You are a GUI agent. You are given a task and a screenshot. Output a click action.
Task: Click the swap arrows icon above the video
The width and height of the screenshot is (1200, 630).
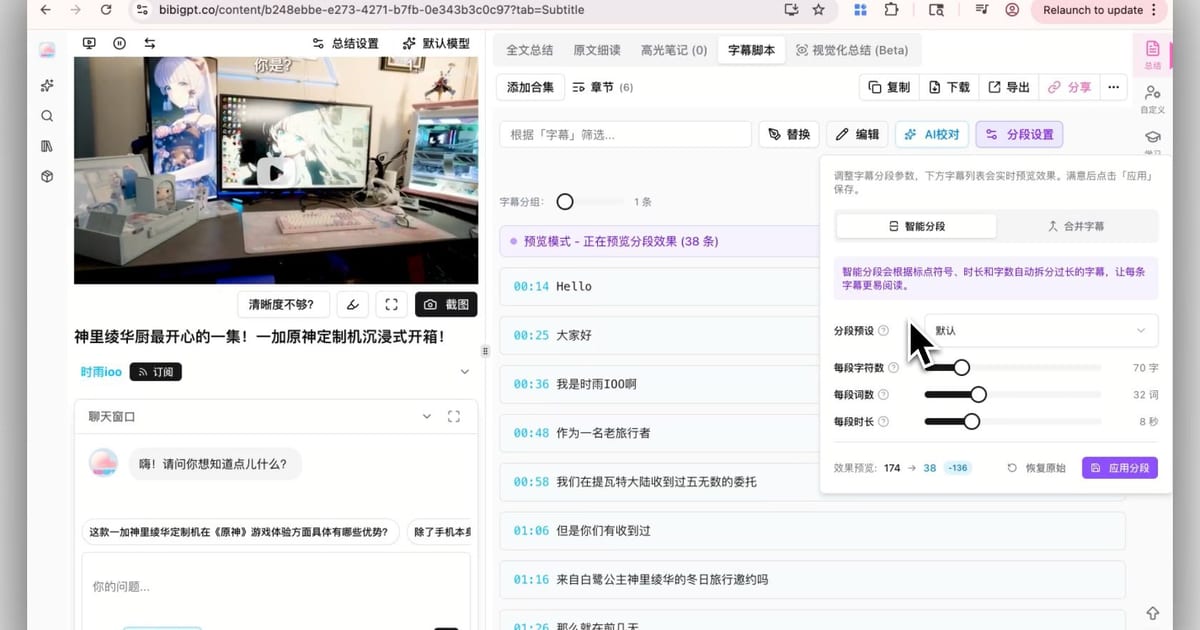pyautogui.click(x=150, y=44)
